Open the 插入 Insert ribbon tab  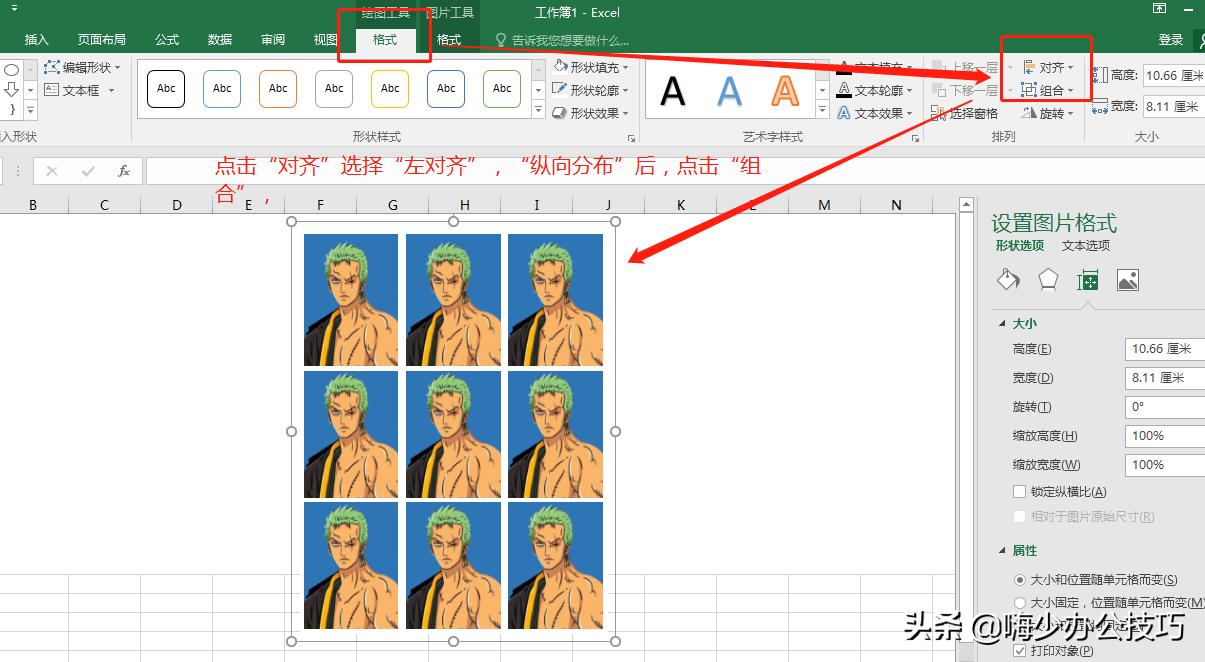coord(37,40)
